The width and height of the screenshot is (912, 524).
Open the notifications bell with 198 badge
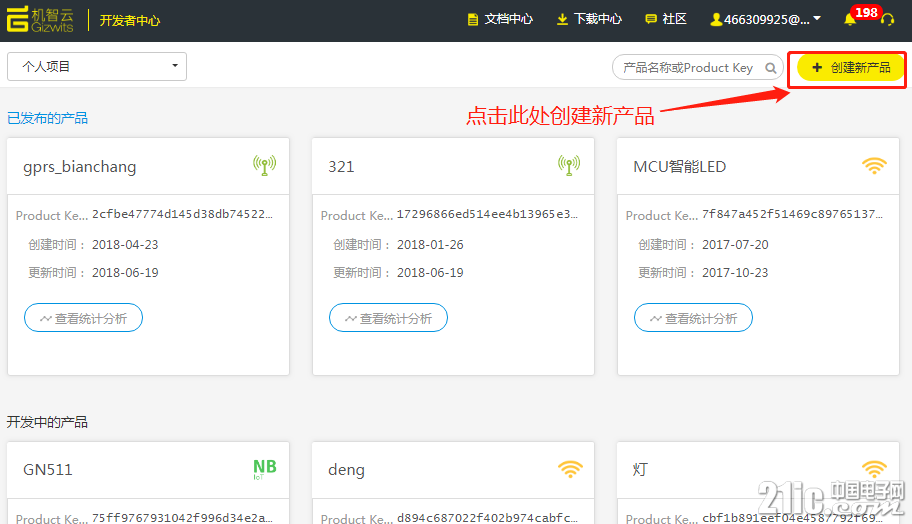[x=850, y=19]
